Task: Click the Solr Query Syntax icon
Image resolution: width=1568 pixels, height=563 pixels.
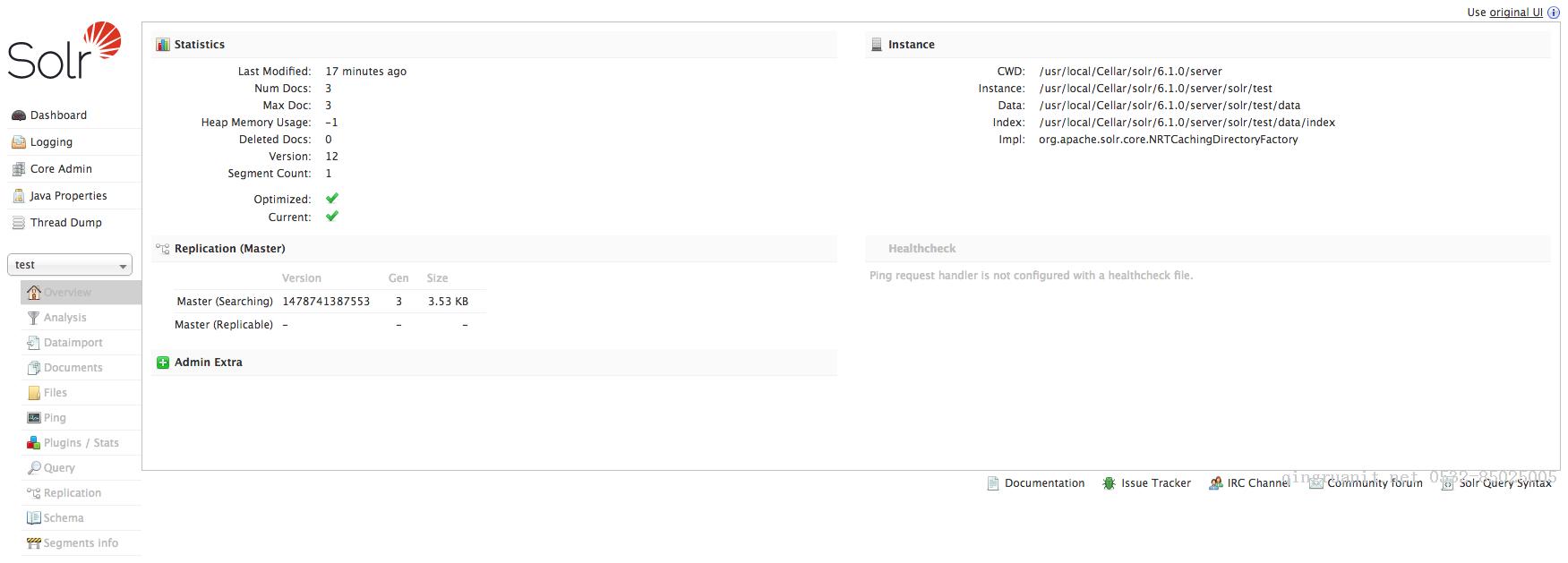Action: (1447, 483)
